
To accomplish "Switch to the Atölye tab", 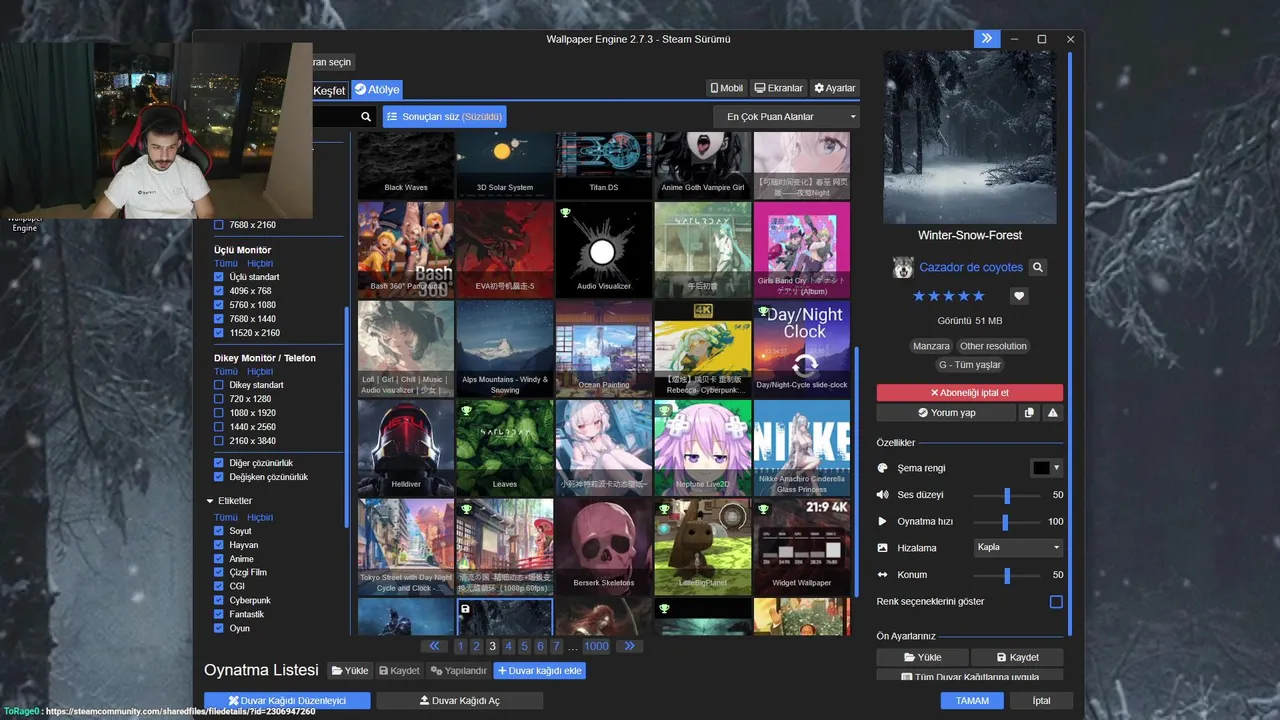I will click(376, 89).
